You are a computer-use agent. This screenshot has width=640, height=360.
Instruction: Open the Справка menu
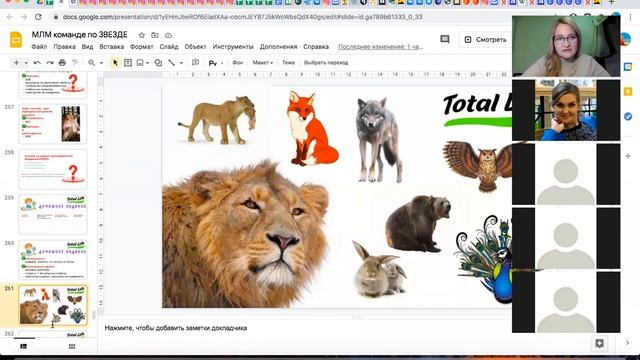click(316, 47)
